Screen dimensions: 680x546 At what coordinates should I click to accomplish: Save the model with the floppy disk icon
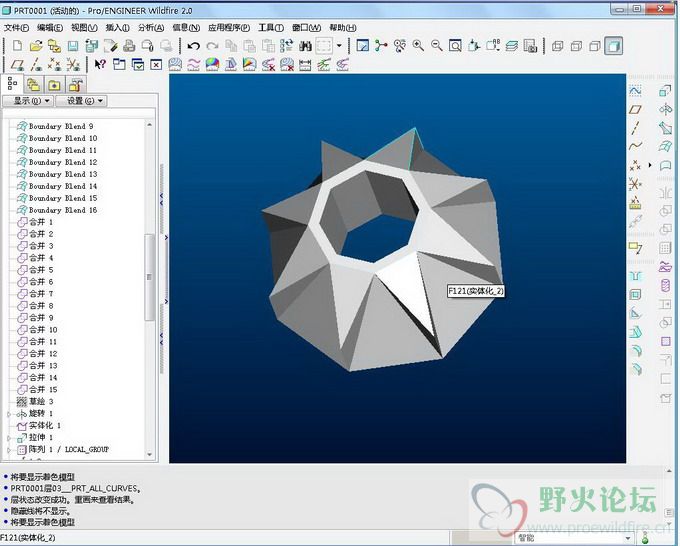73,46
